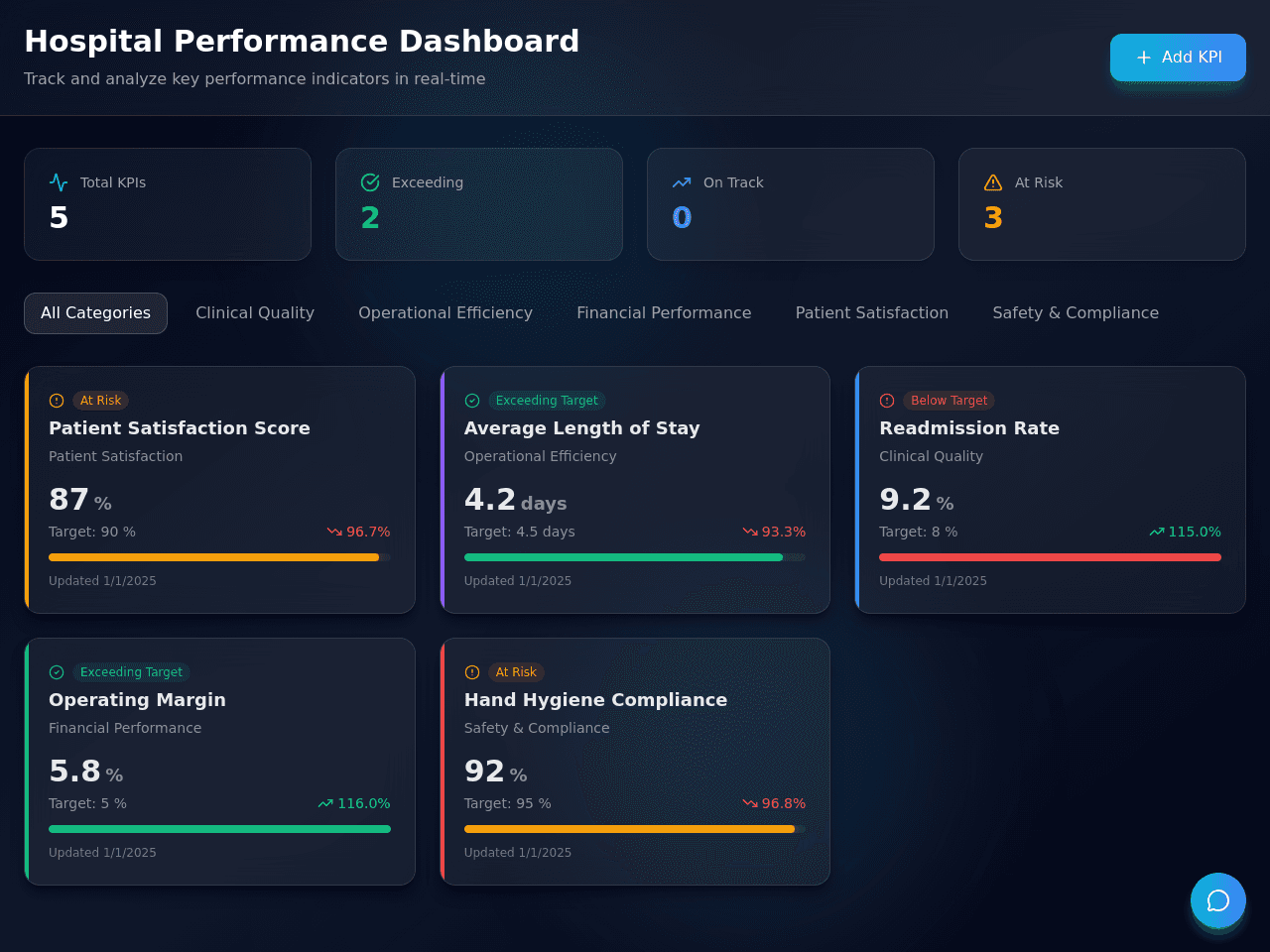Click the 9.2 % value
Viewport: 1270px width, 952px height.
click(x=917, y=500)
